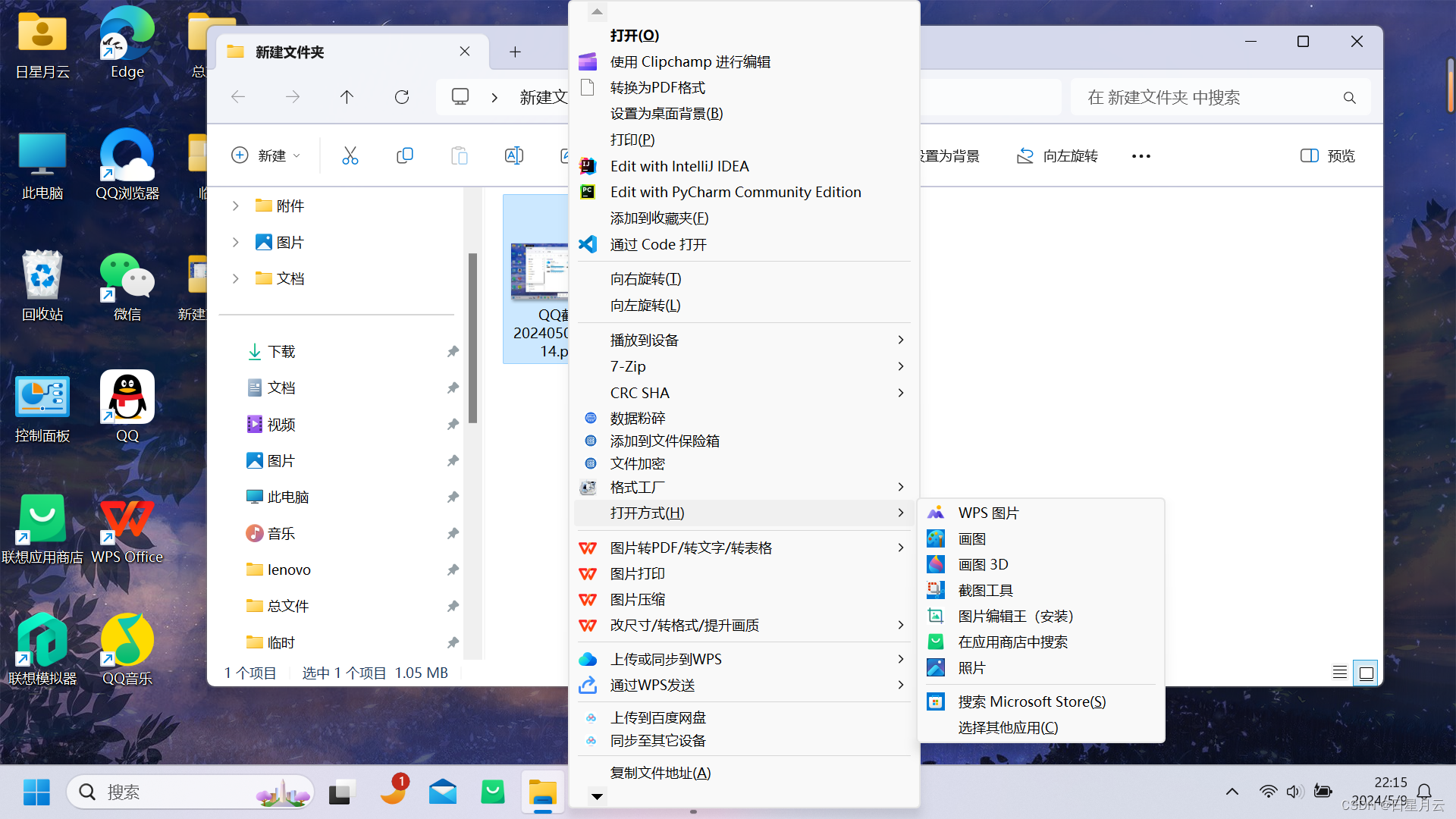Click 复制文件地址(A) entry

coord(744,773)
